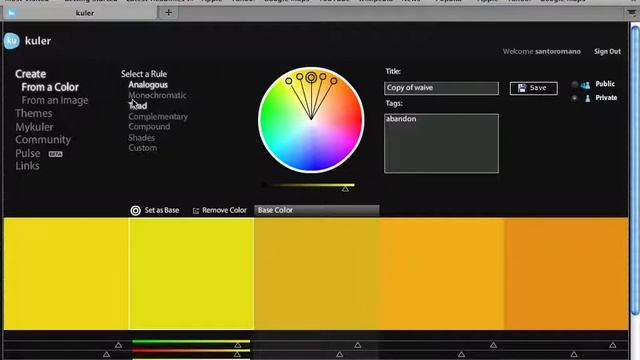Choose the Complementary rule
This screenshot has width=640, height=360.
[x=158, y=116]
